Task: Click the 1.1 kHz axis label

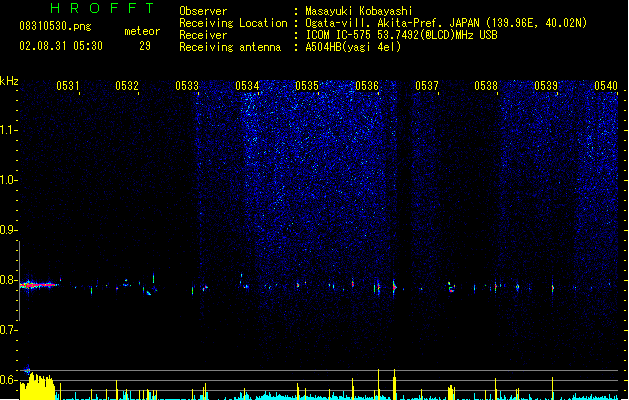Action: pos(8,130)
